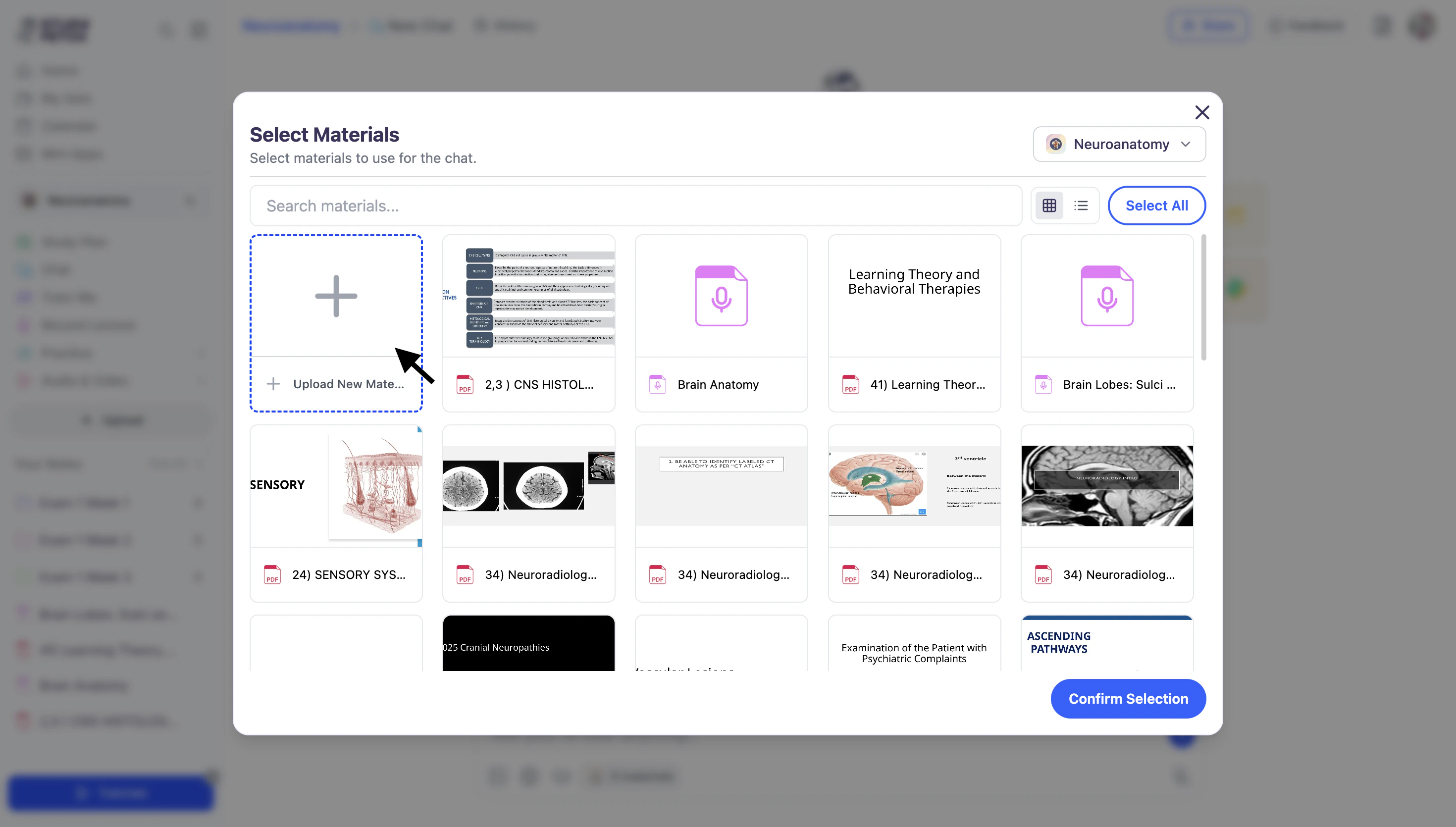The height and width of the screenshot is (827, 1456).
Task: Close the Select Materials dialog
Action: point(1201,112)
